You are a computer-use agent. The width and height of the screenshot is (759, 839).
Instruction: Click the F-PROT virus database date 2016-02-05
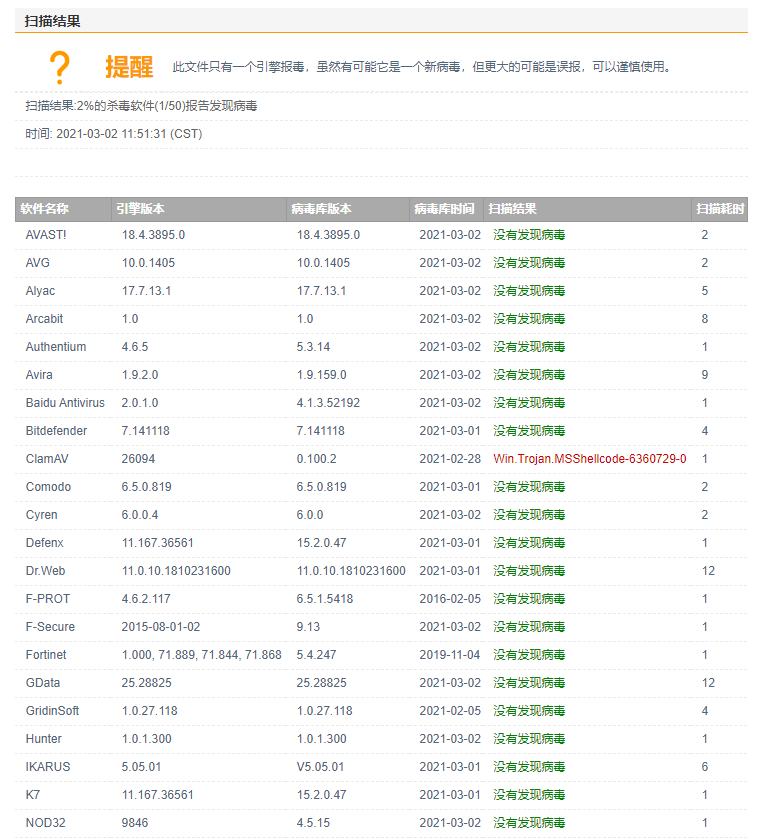point(449,599)
